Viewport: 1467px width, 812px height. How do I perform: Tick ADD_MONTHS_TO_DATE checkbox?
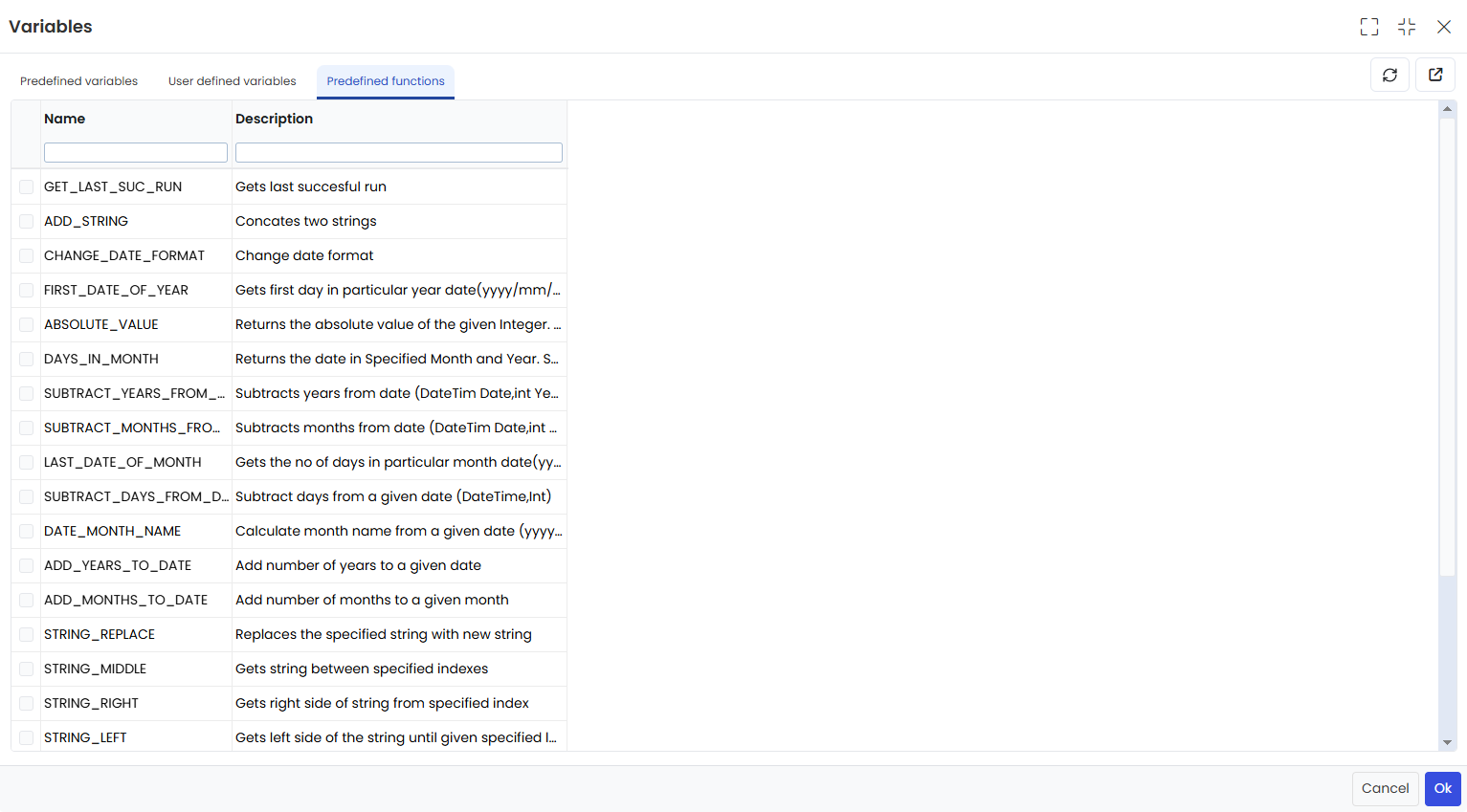pyautogui.click(x=26, y=601)
